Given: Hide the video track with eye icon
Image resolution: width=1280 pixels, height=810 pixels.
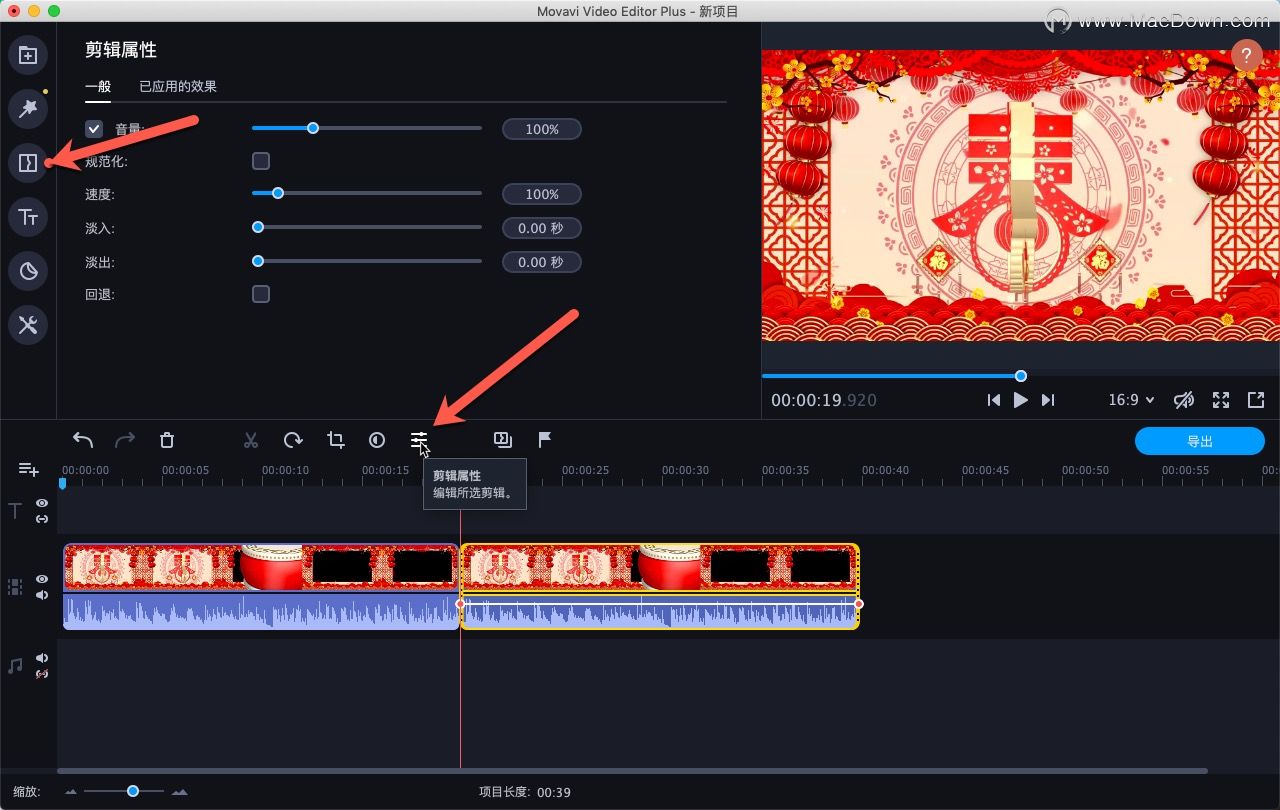Looking at the screenshot, I should (42, 580).
